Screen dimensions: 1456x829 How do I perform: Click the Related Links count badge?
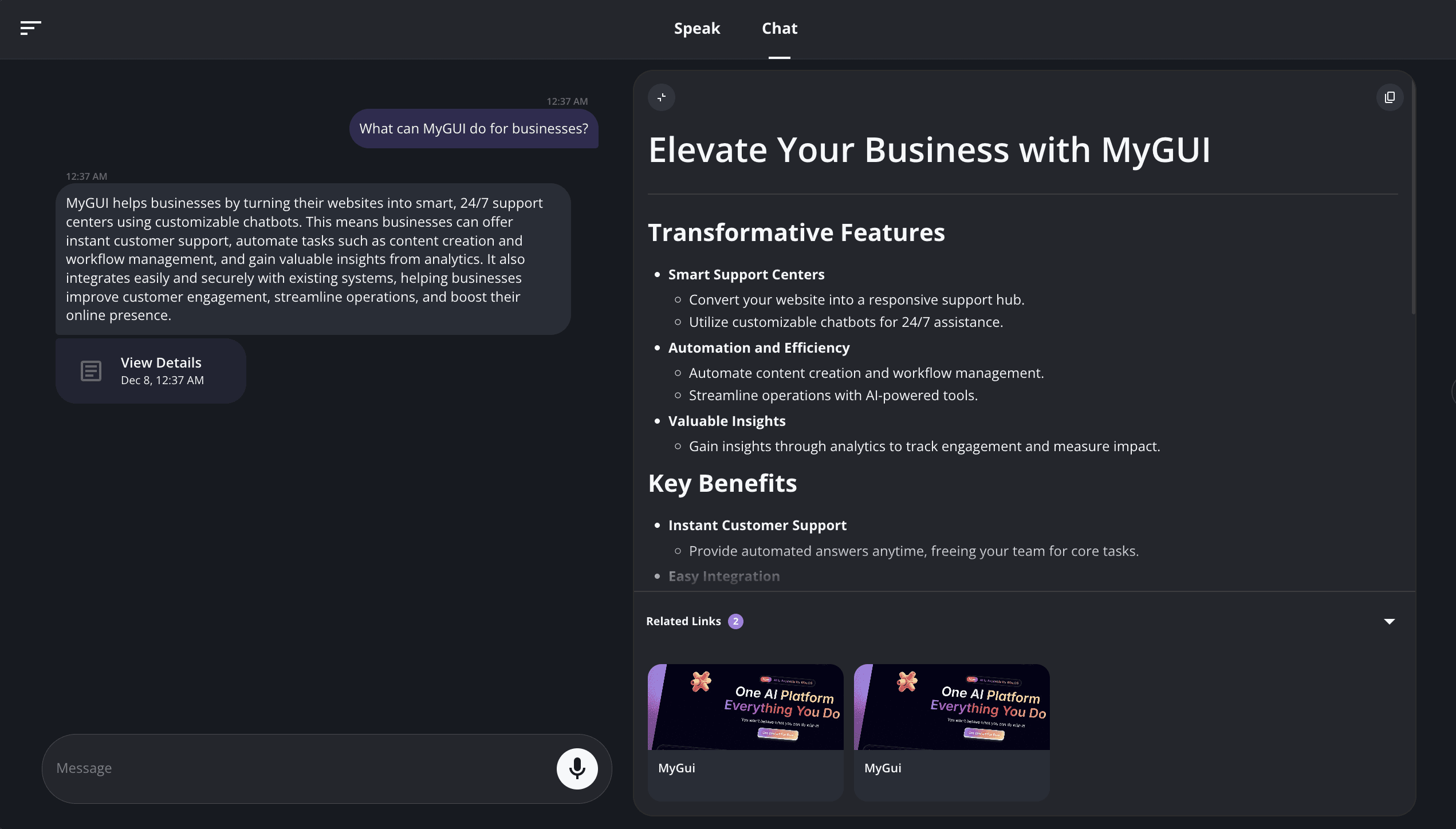pos(735,621)
